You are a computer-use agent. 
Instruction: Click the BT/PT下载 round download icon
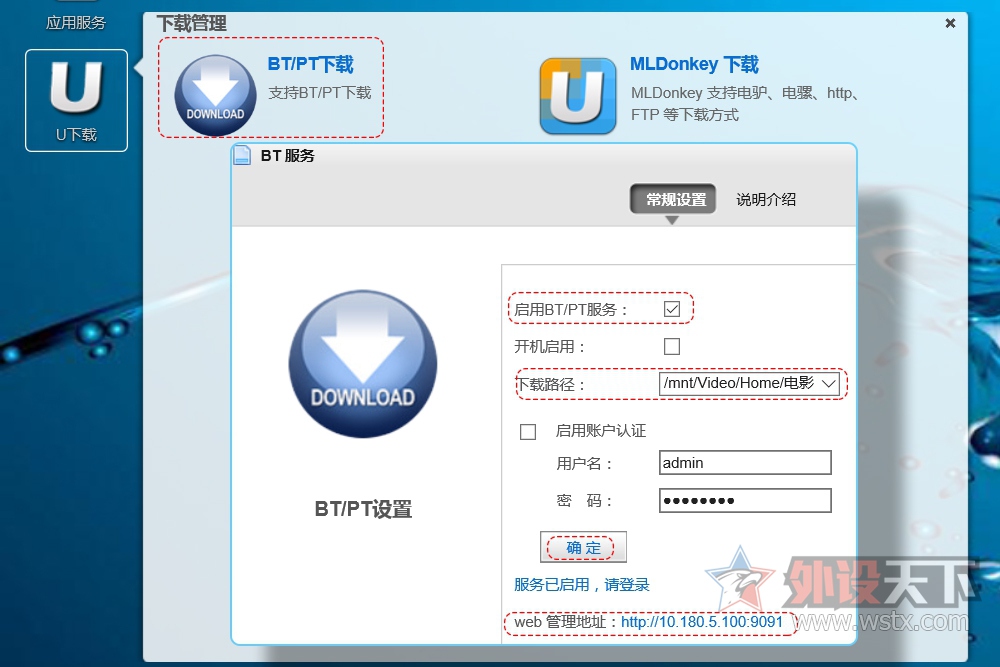pos(216,95)
